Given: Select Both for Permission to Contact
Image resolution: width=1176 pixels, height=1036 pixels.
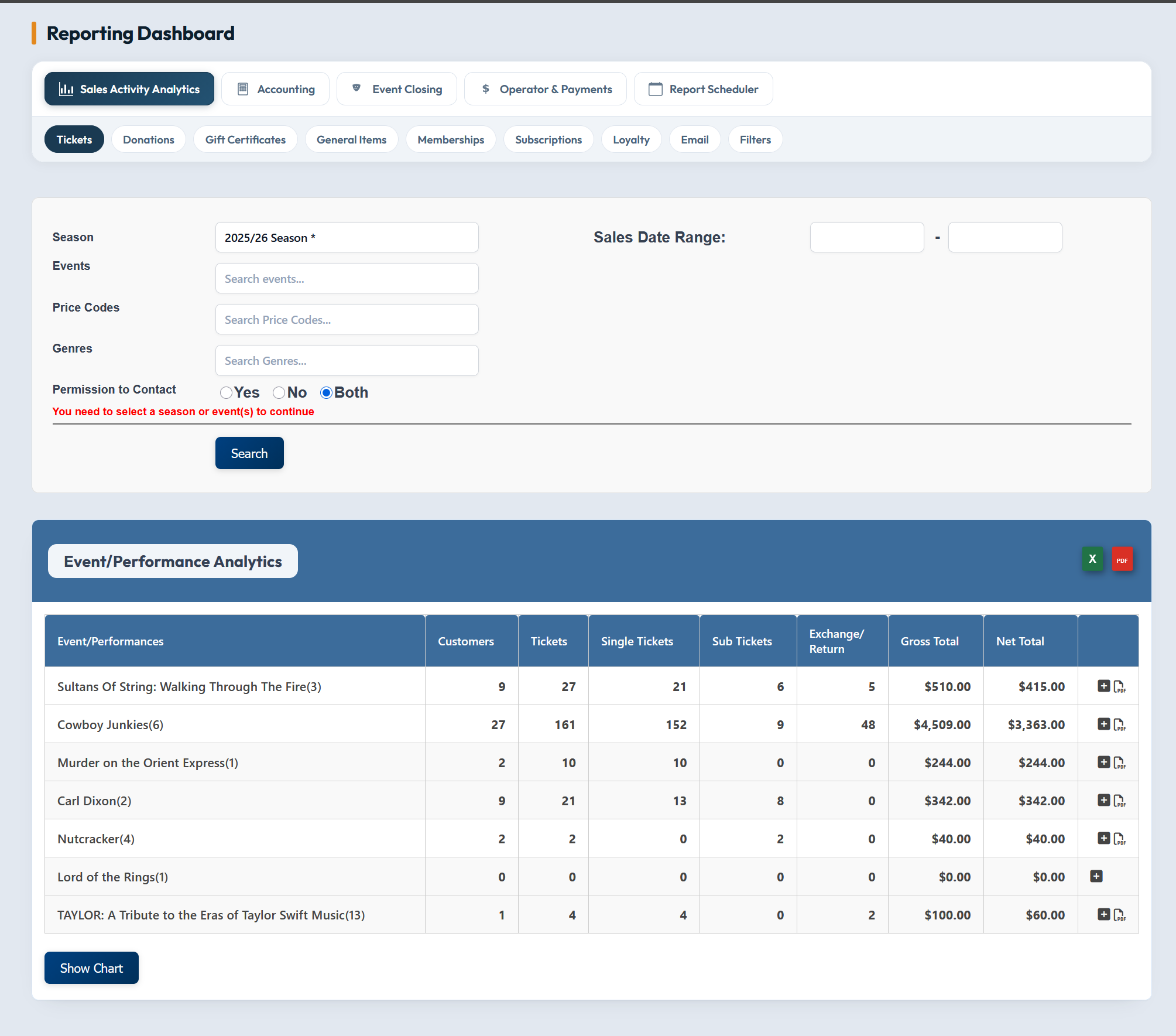Looking at the screenshot, I should (x=326, y=392).
